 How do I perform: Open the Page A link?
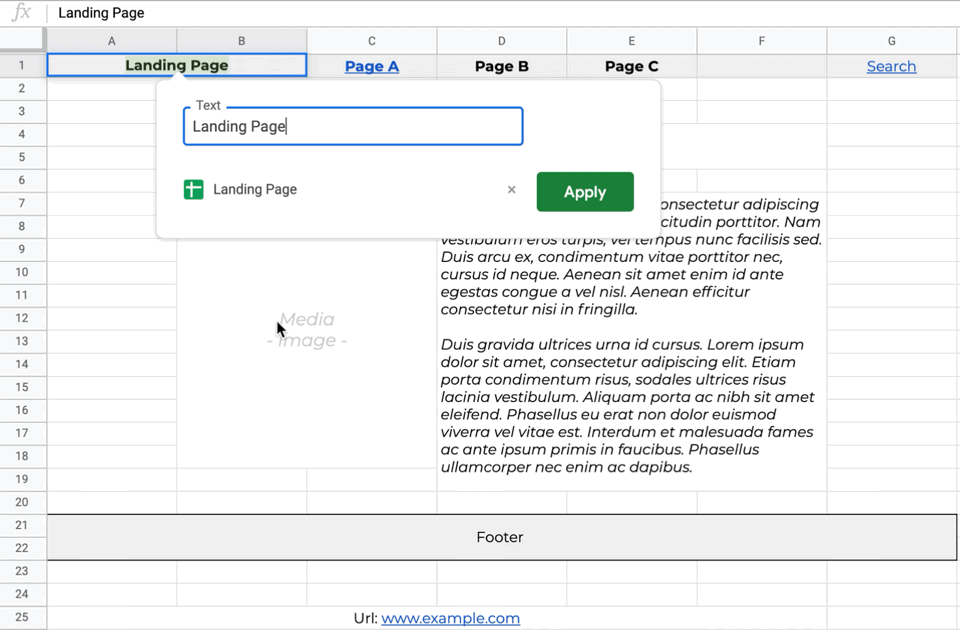(372, 66)
